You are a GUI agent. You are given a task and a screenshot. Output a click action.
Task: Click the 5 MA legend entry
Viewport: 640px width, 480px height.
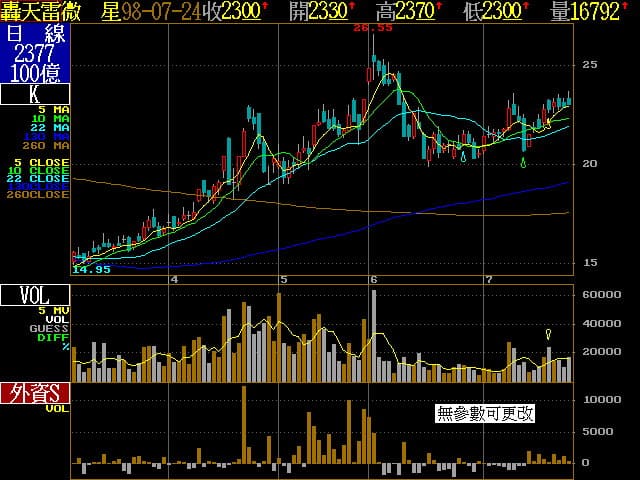54,109
